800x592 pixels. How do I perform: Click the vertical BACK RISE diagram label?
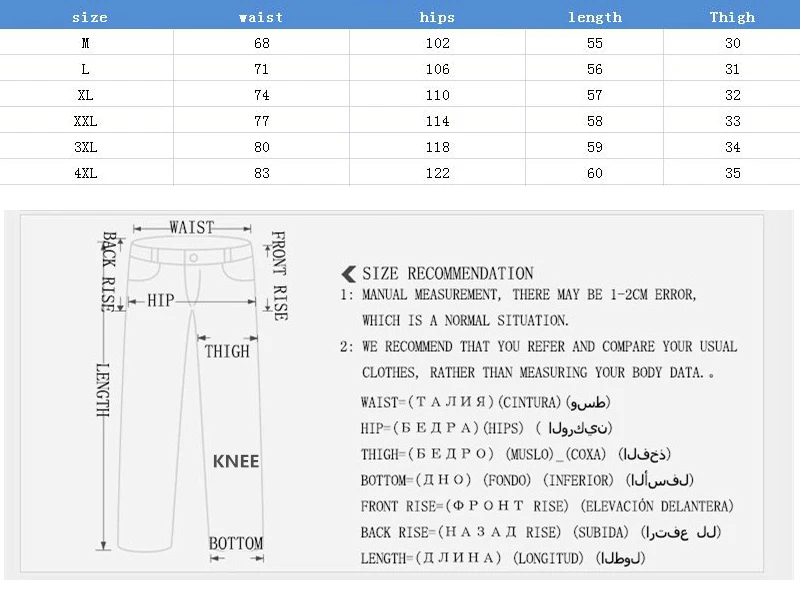click(109, 272)
